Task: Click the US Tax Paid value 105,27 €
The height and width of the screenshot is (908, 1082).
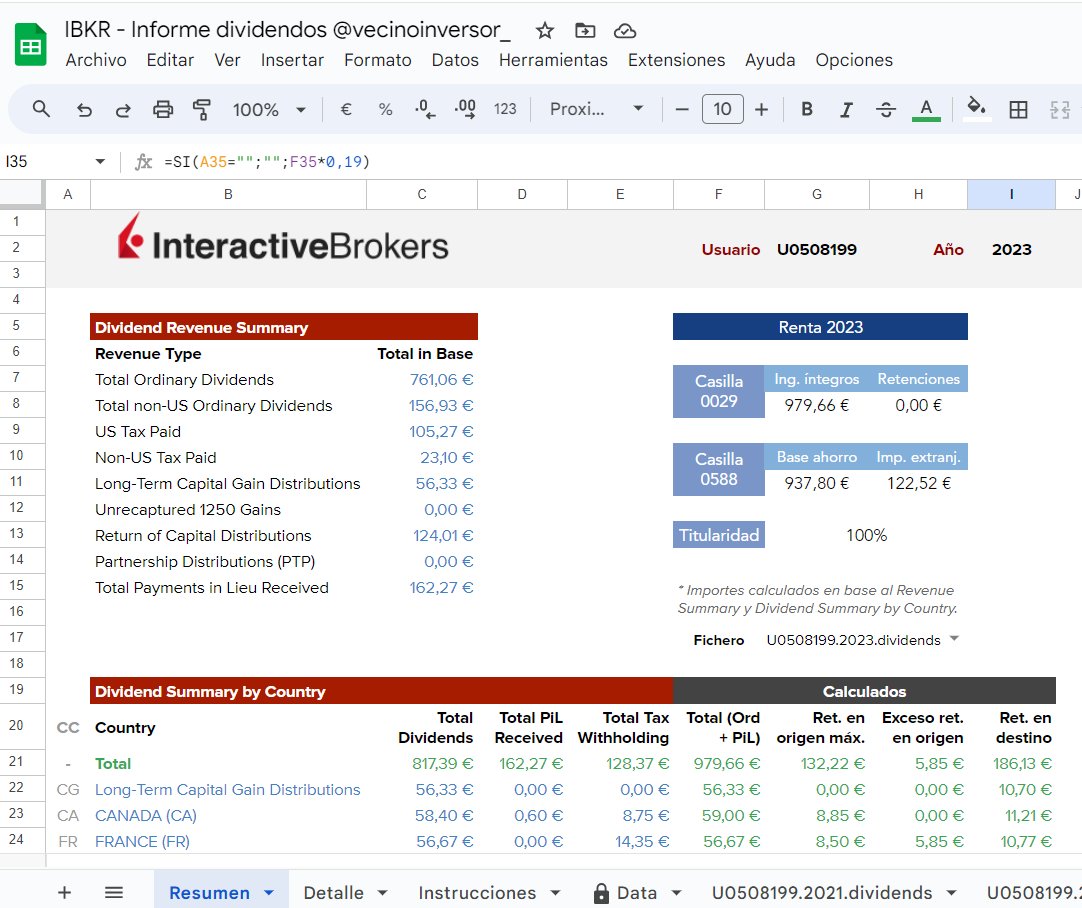Action: (441, 432)
